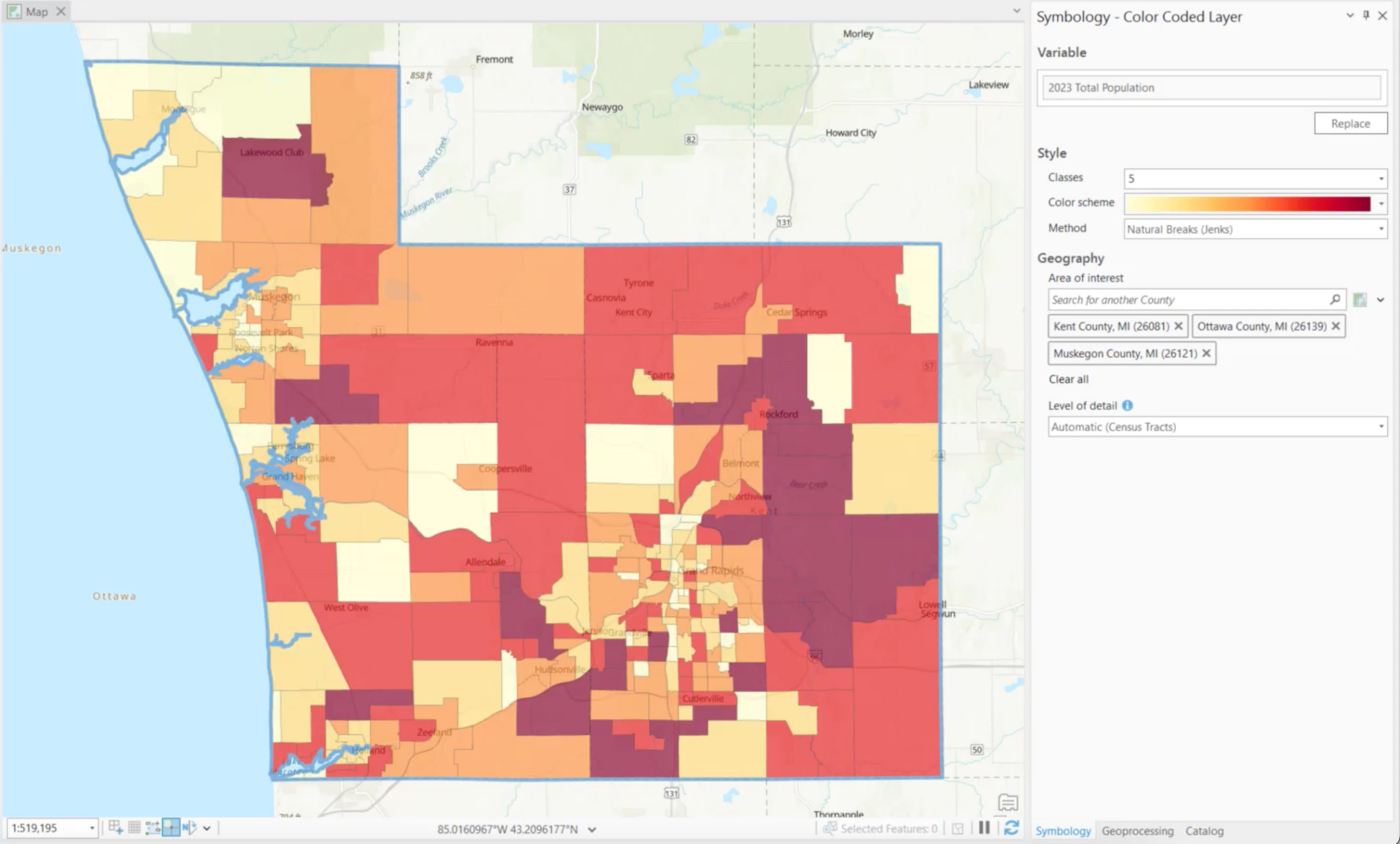The image size is (1400, 844).
Task: Click the add map grid icon
Action: tap(115, 828)
